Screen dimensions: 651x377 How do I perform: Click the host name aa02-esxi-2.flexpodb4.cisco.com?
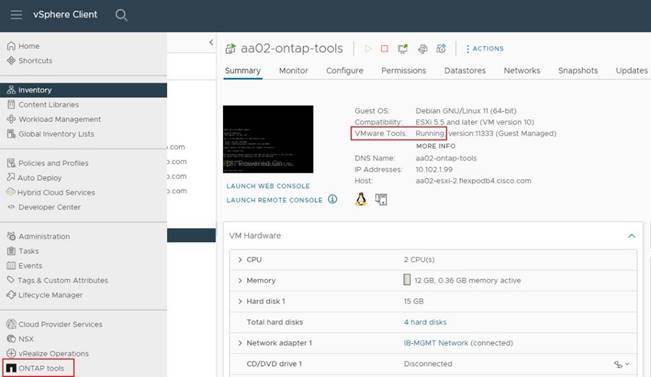click(x=473, y=181)
